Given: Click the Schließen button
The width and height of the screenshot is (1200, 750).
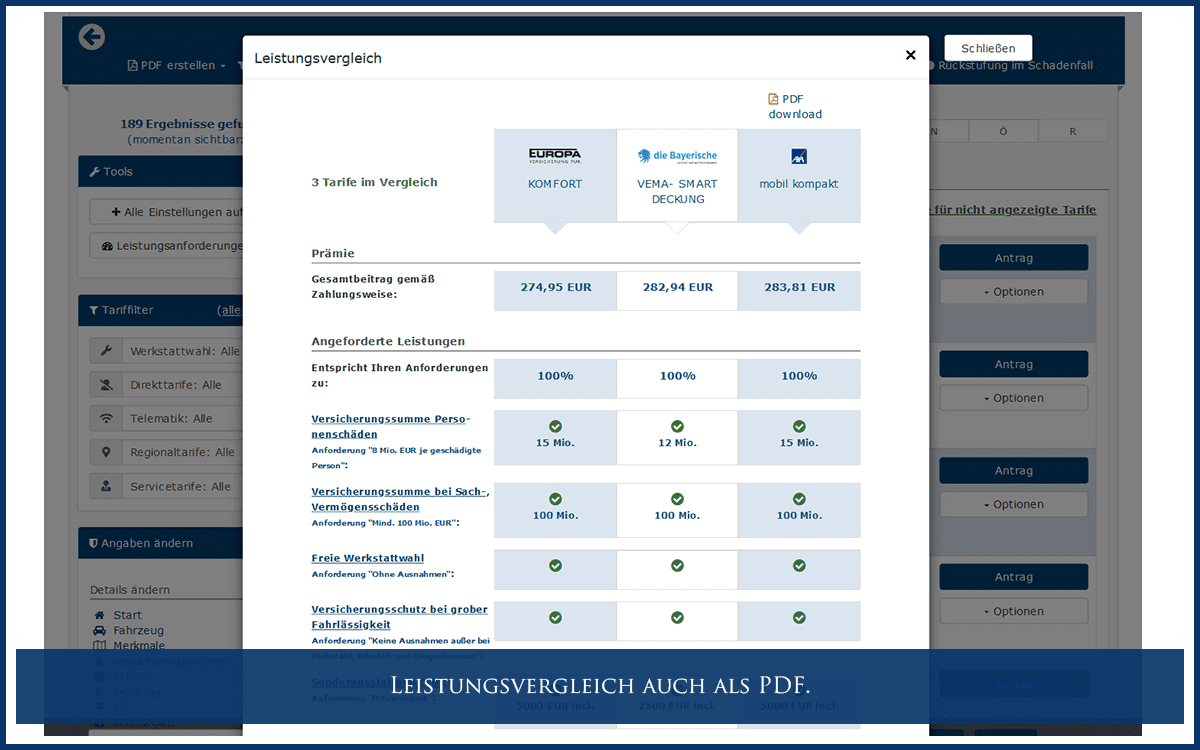Looking at the screenshot, I should pos(987,47).
